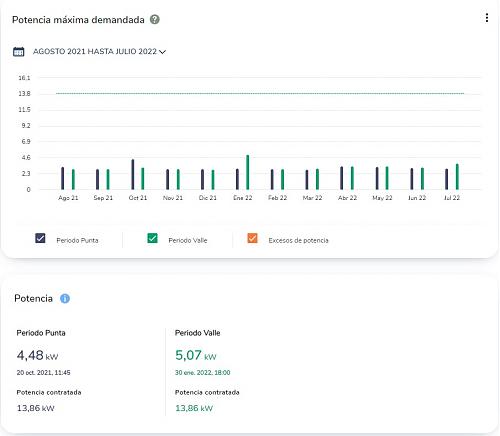The height and width of the screenshot is (436, 500).
Task: Click the 4,48 kW Periodo Punta value
Action: pos(37,355)
